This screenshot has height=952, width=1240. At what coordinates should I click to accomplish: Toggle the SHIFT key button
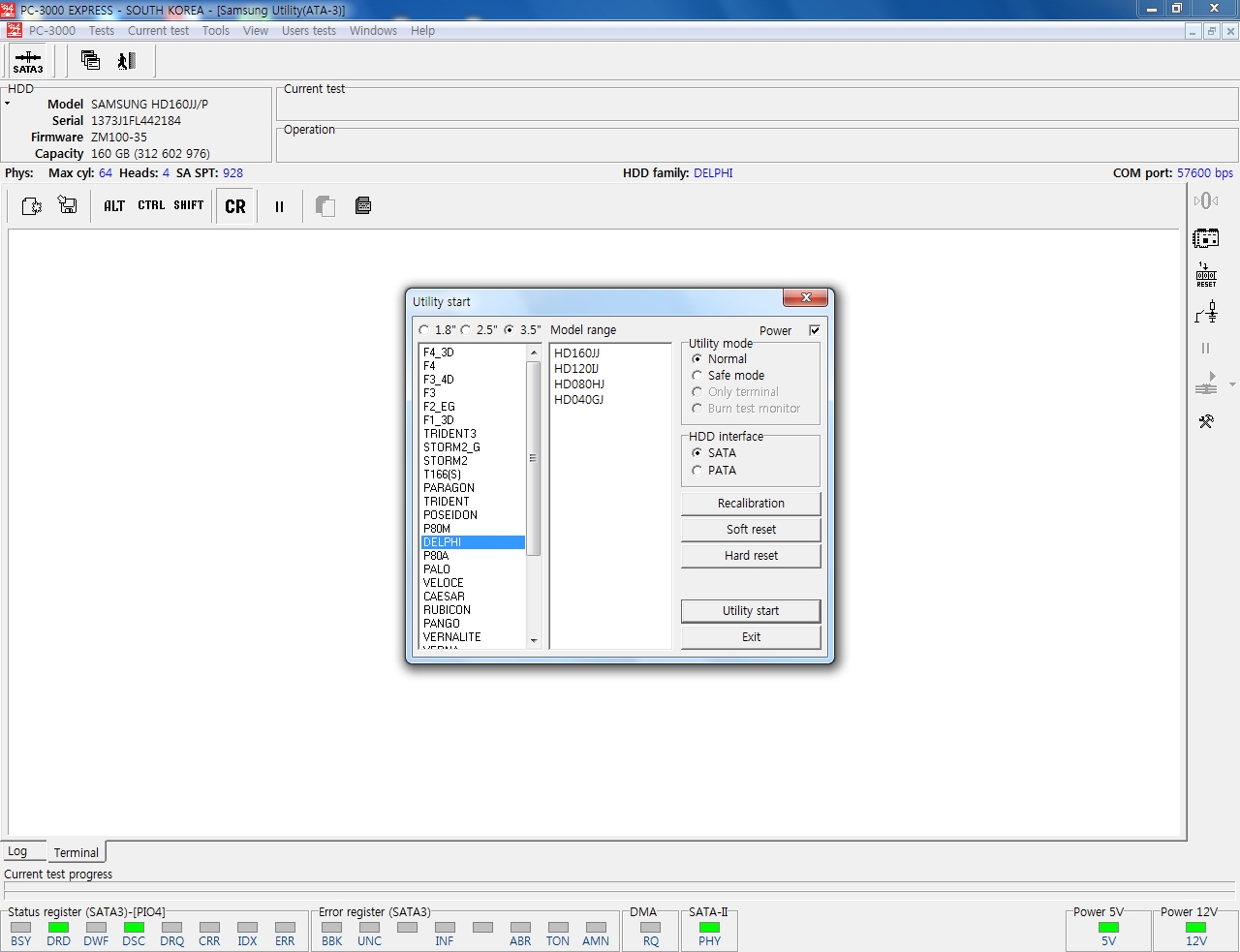189,205
